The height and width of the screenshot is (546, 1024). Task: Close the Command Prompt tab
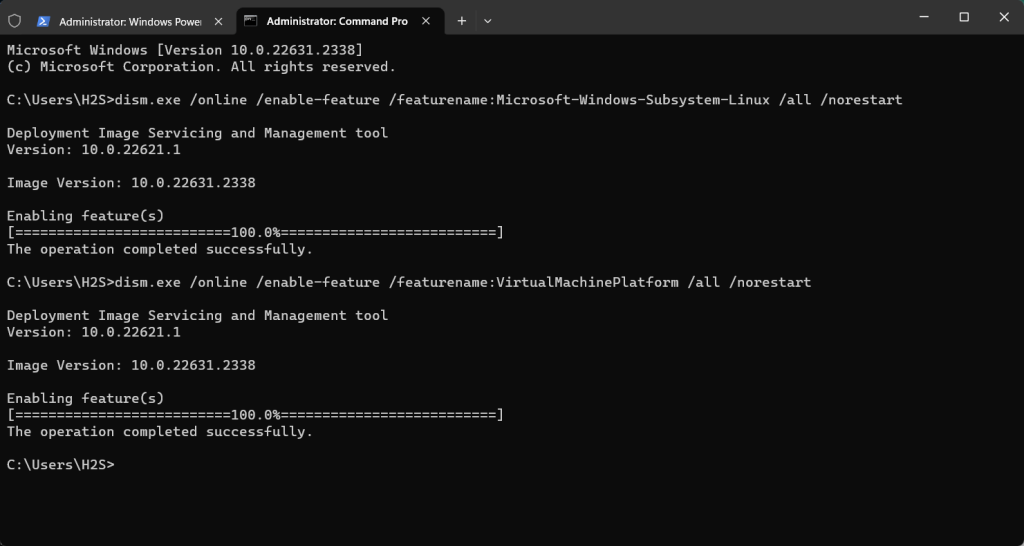[426, 21]
